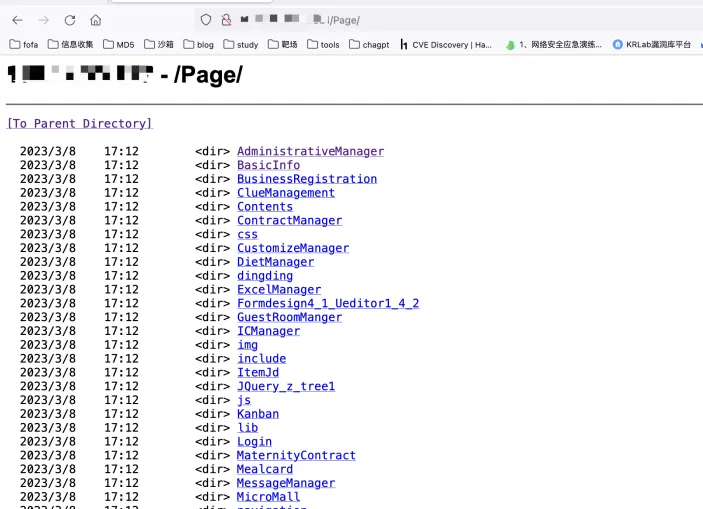Open the ItemJd directory link
The height and width of the screenshot is (509, 703).
point(258,373)
